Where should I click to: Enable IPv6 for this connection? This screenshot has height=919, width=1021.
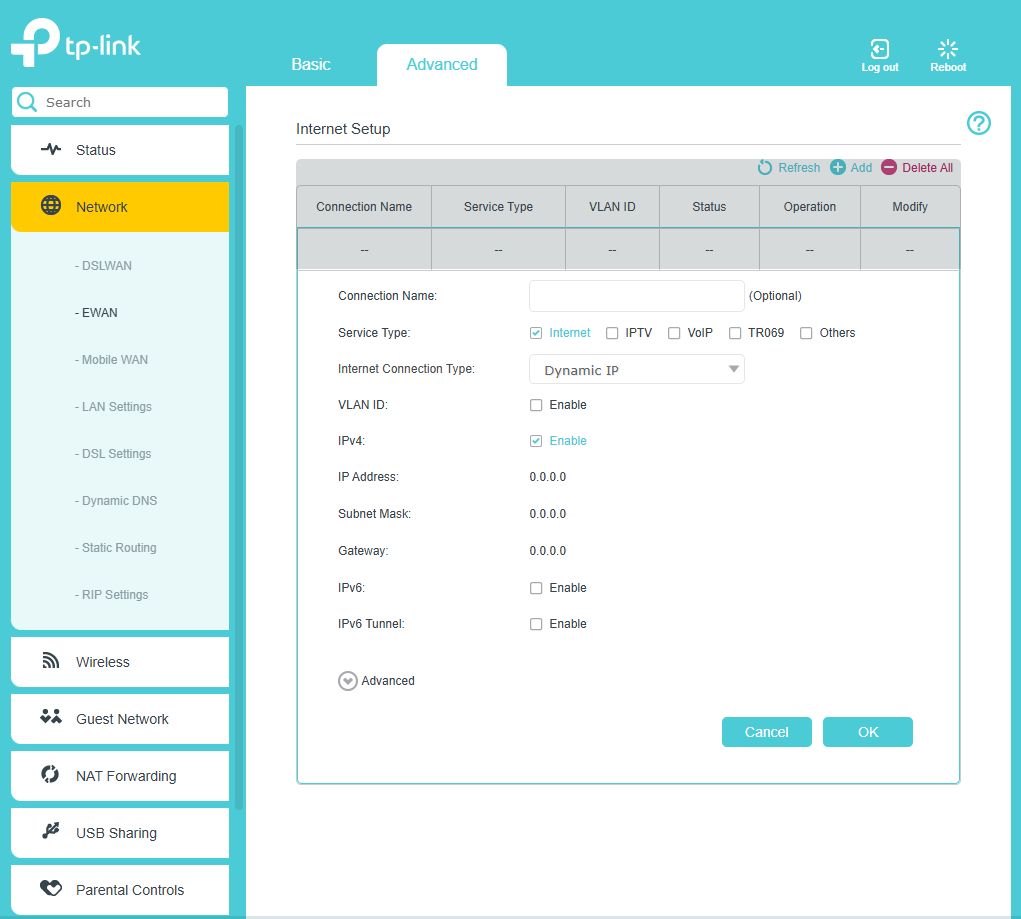(x=536, y=588)
